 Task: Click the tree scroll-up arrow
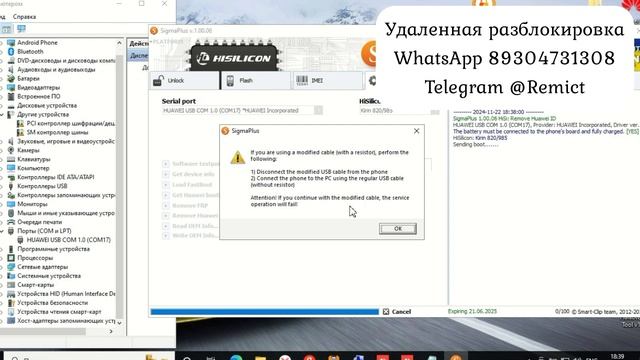pyautogui.click(x=119, y=42)
